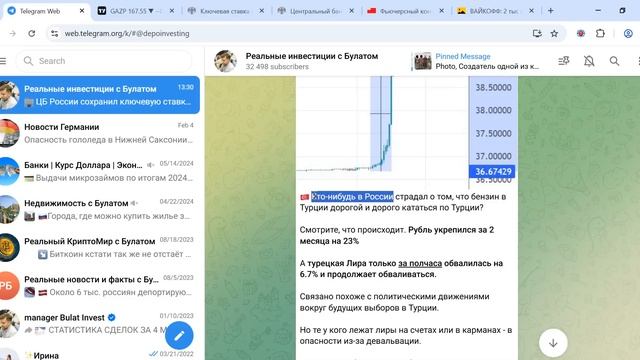Open the Ирина chat
Viewport: 640px width, 360px height.
click(x=100, y=354)
